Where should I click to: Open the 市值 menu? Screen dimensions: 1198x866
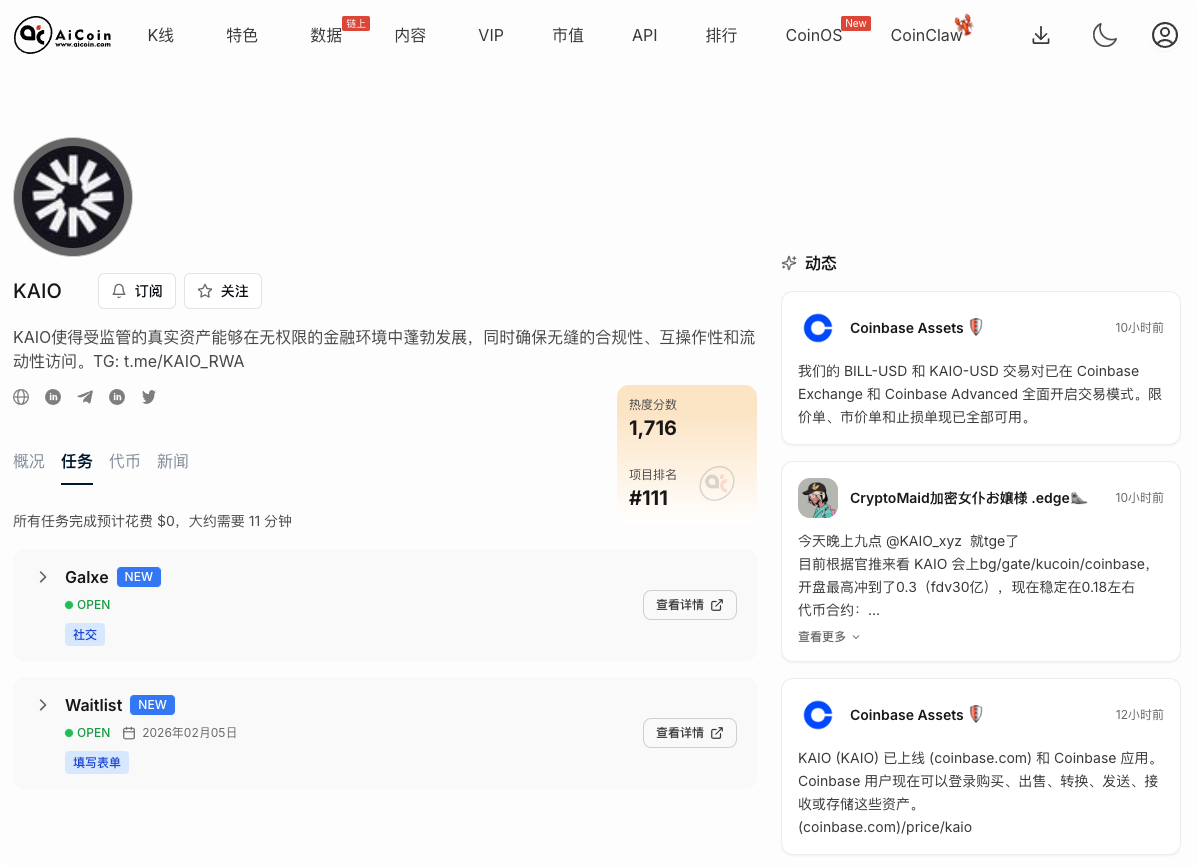click(568, 35)
